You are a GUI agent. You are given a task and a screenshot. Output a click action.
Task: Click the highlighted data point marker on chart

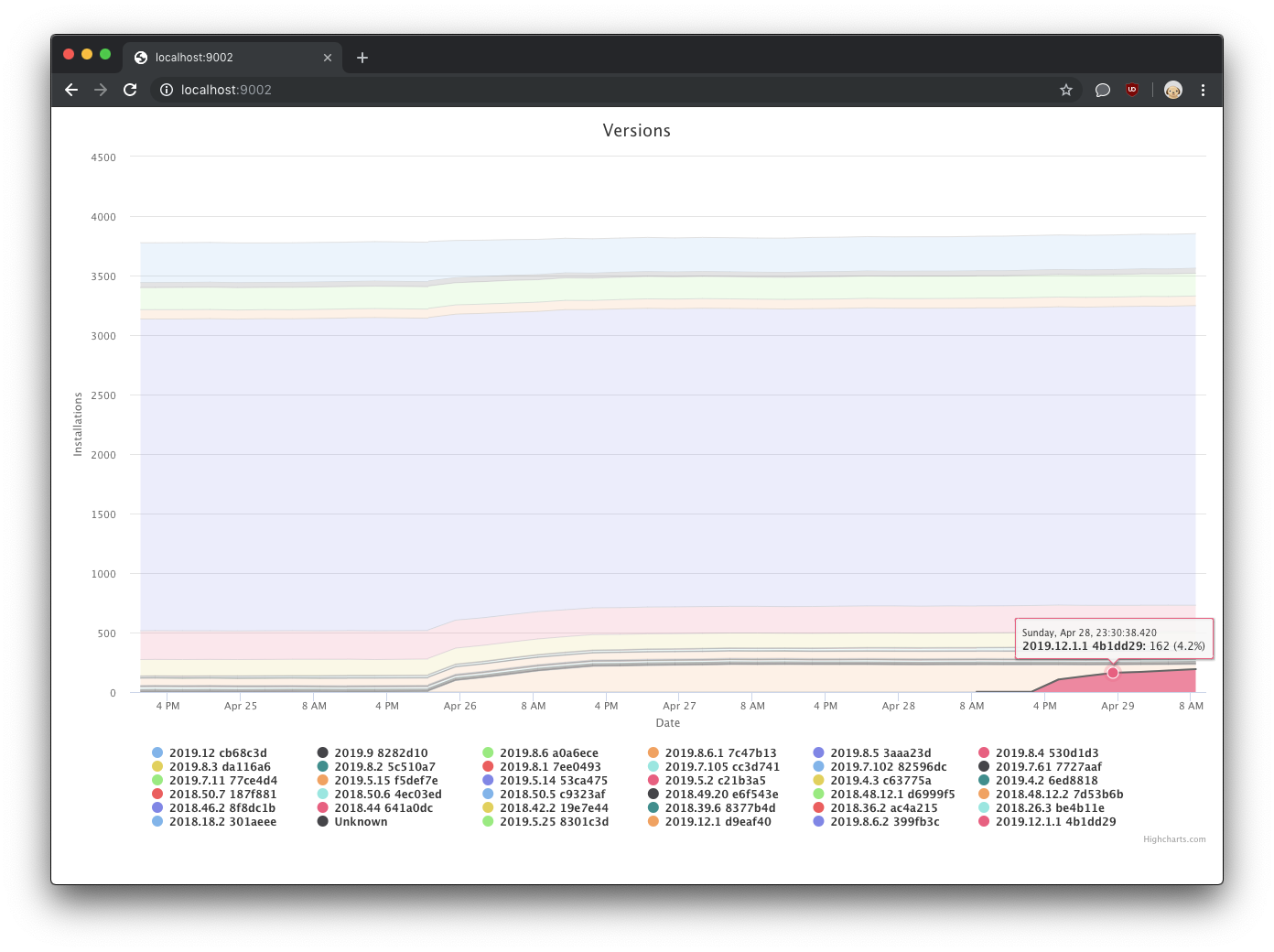(x=1113, y=673)
